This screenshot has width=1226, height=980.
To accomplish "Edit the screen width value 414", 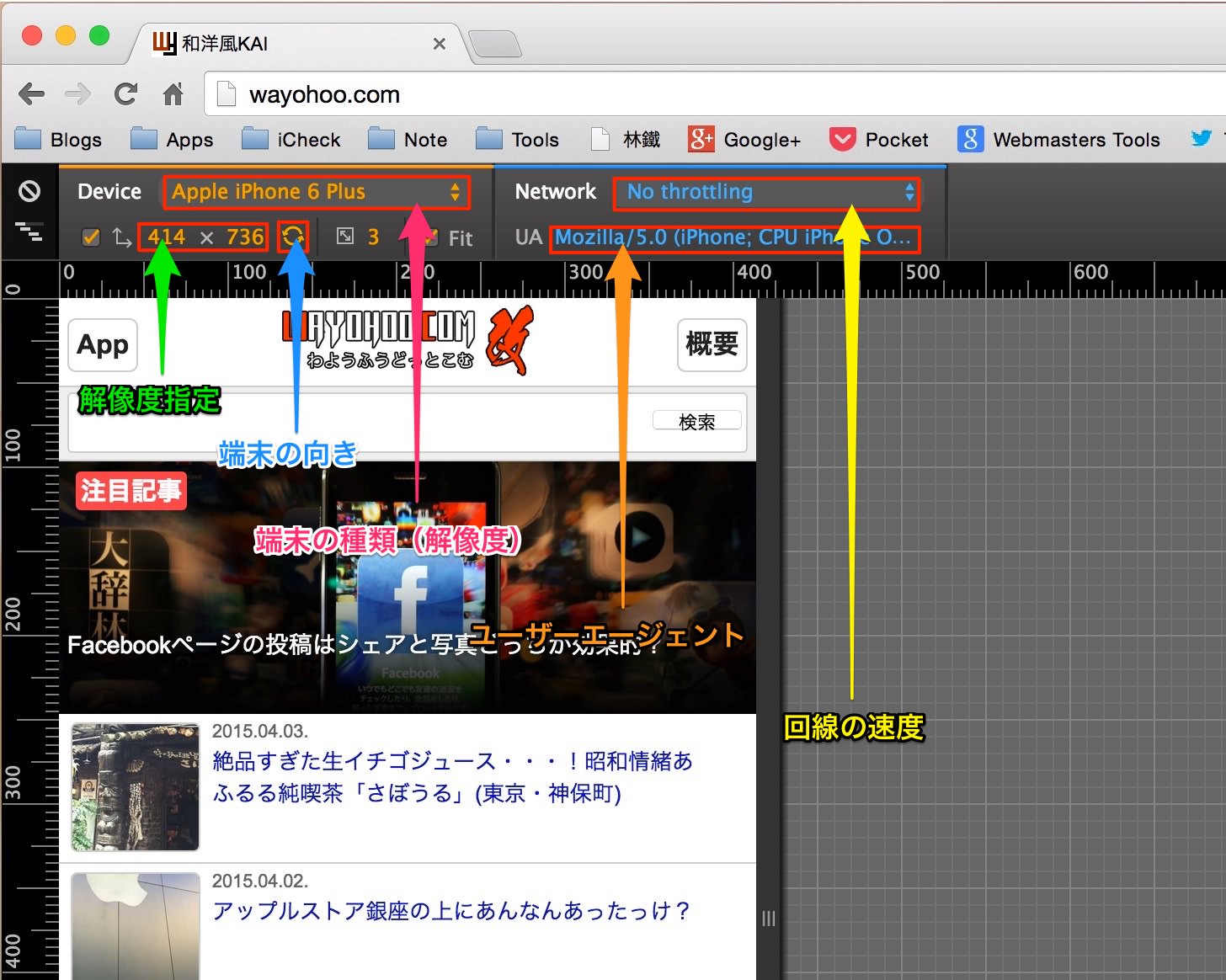I will [166, 237].
